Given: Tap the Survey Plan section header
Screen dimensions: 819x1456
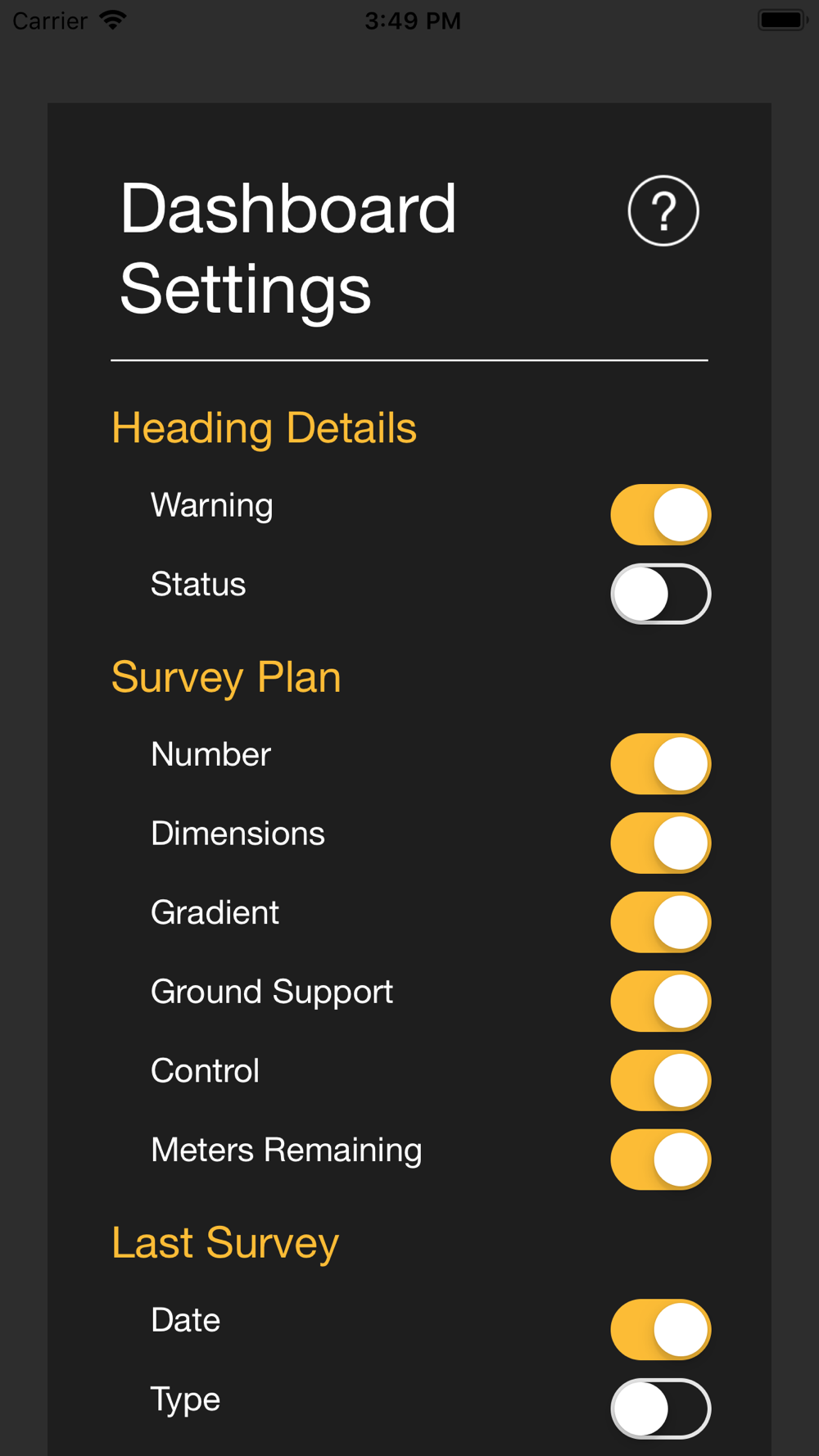Looking at the screenshot, I should 226,677.
